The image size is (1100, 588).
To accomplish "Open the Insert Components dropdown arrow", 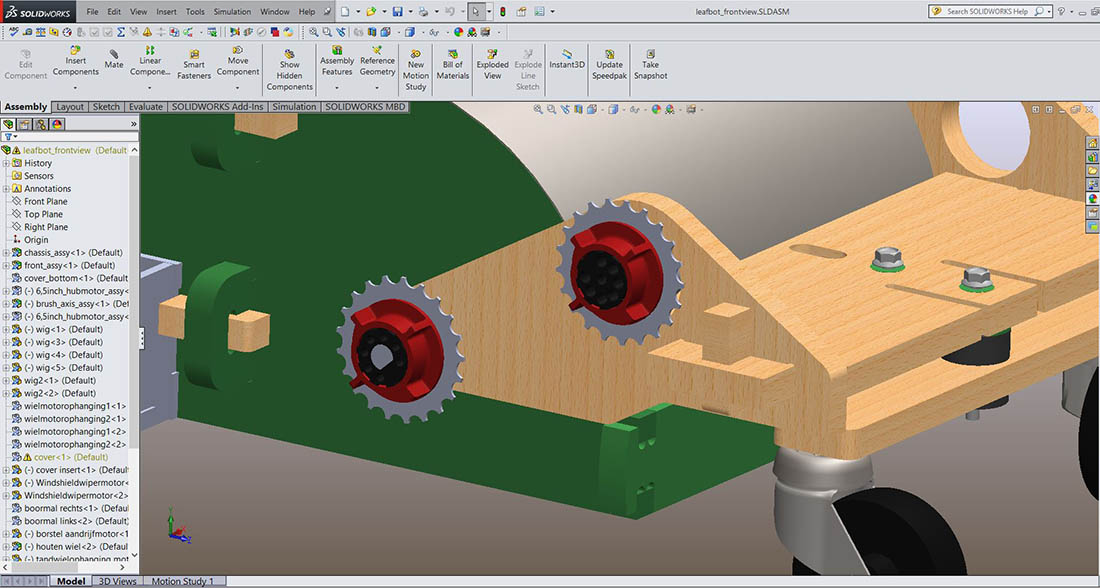I will pyautogui.click(x=76, y=88).
